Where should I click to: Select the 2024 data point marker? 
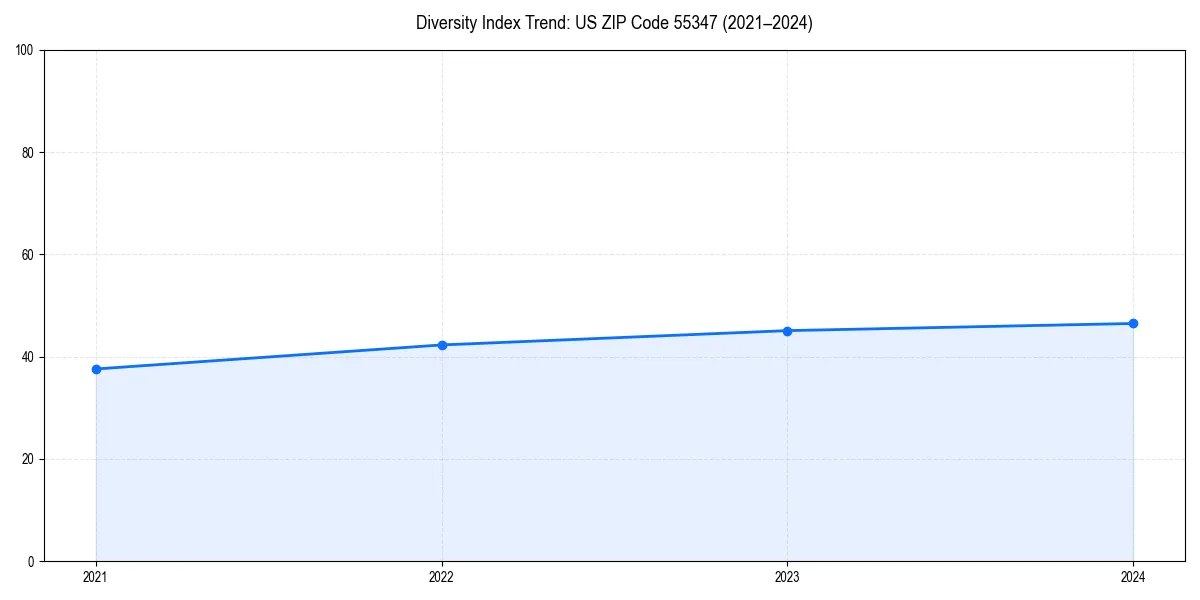coord(1134,323)
